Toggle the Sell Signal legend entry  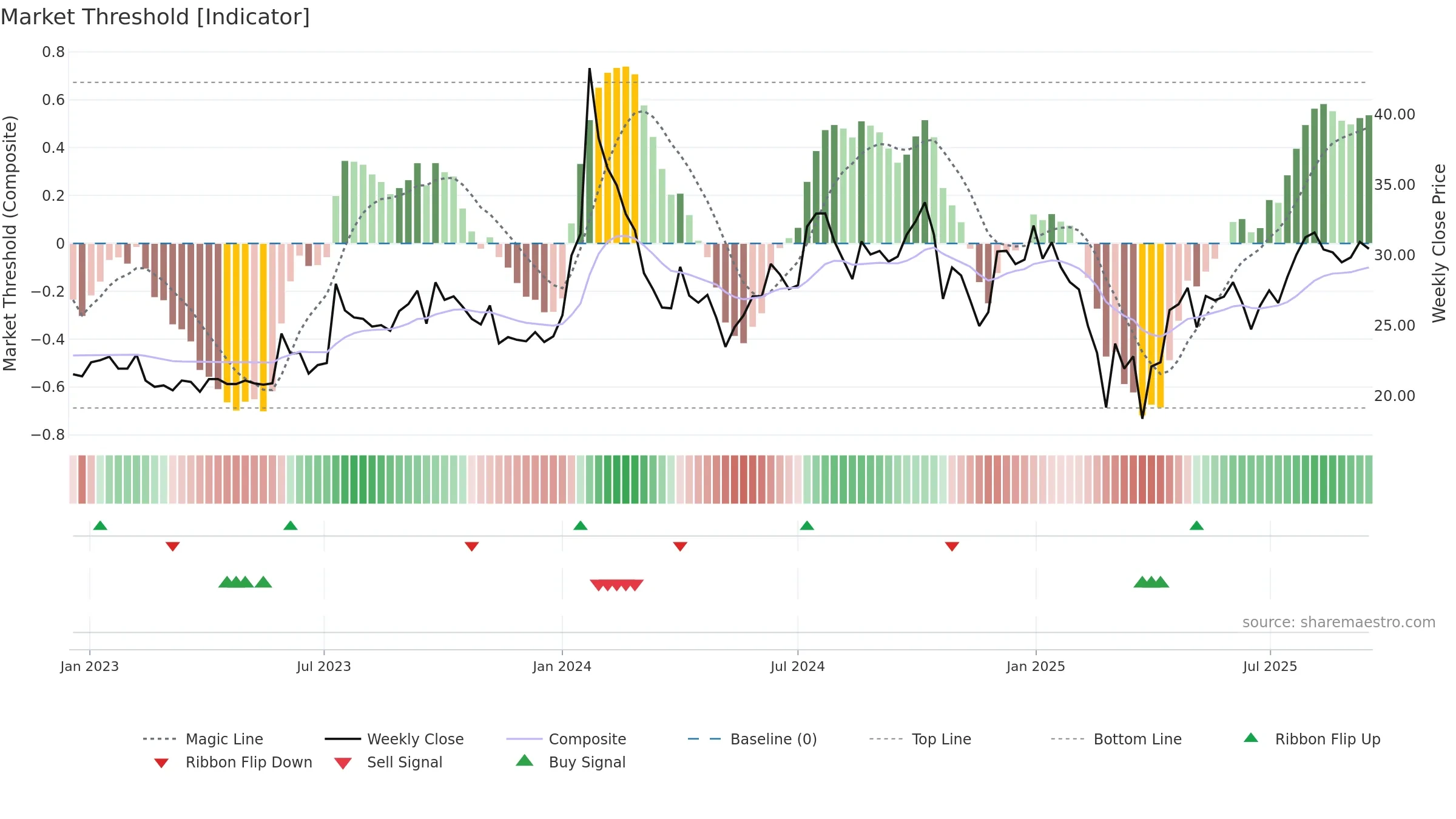388,762
